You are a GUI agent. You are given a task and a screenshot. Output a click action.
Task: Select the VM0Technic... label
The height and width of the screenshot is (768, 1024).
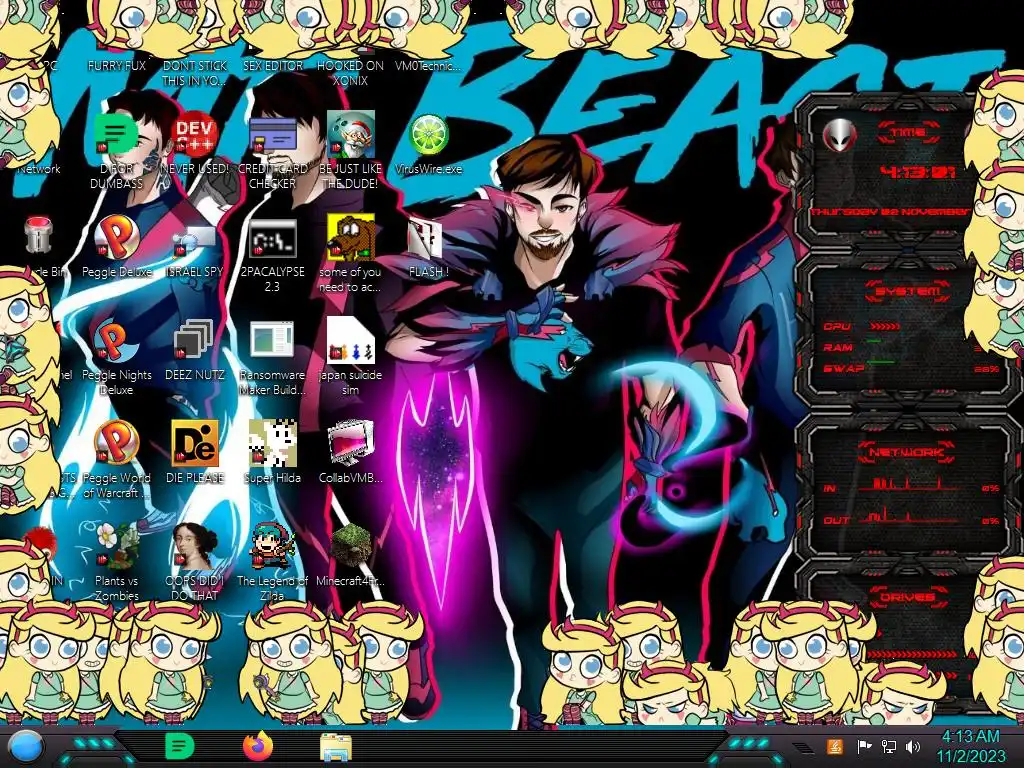click(428, 66)
